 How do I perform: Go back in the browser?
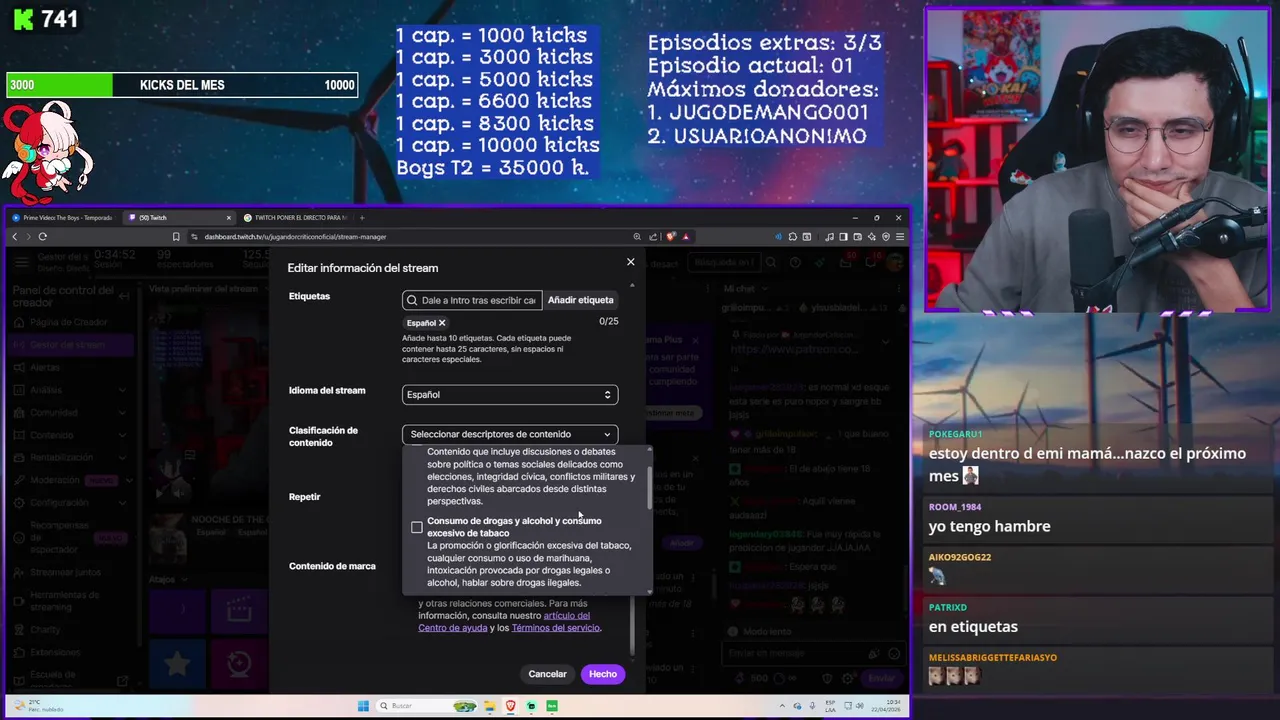click(x=14, y=237)
